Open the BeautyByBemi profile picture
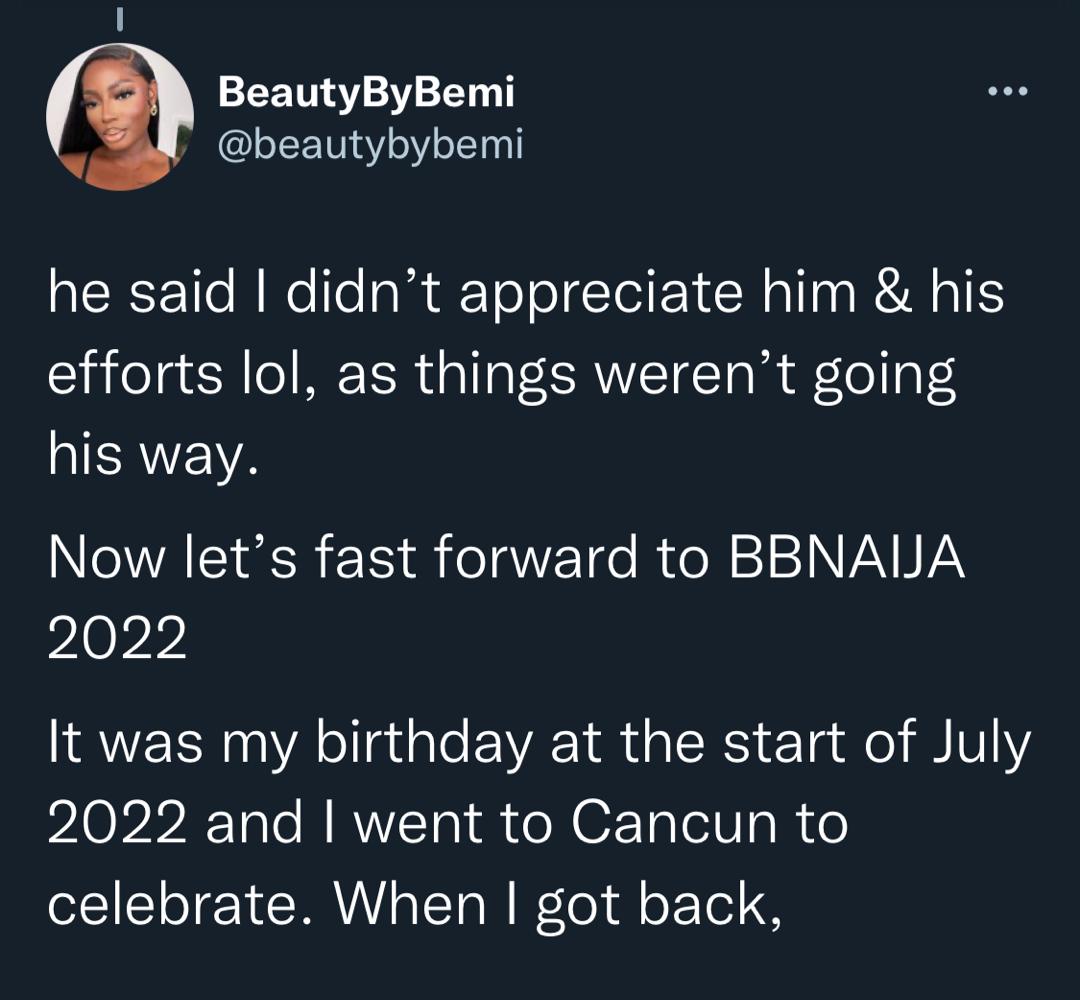The image size is (1080, 1000). pos(120,118)
